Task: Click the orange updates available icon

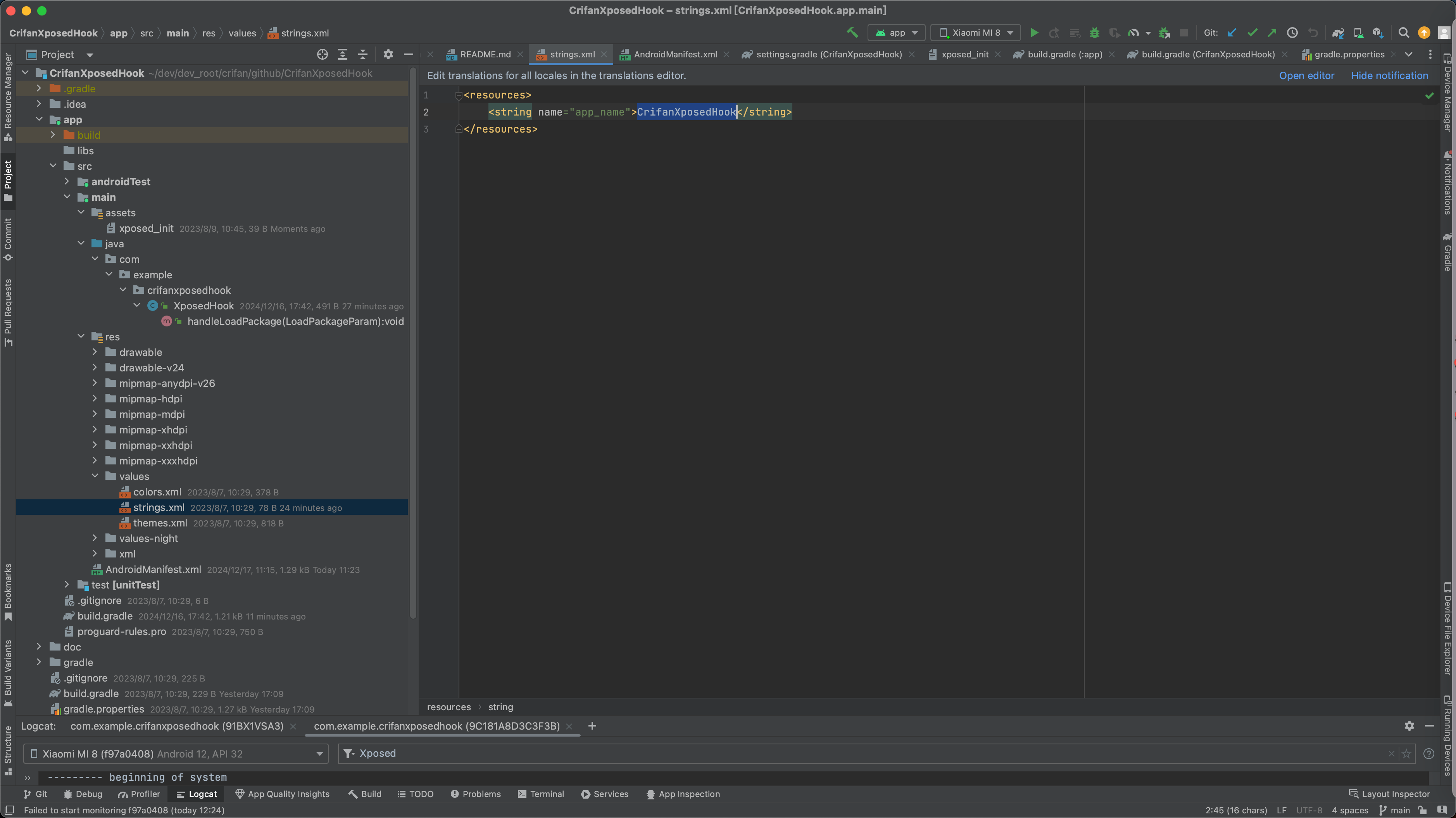Action: click(1424, 33)
